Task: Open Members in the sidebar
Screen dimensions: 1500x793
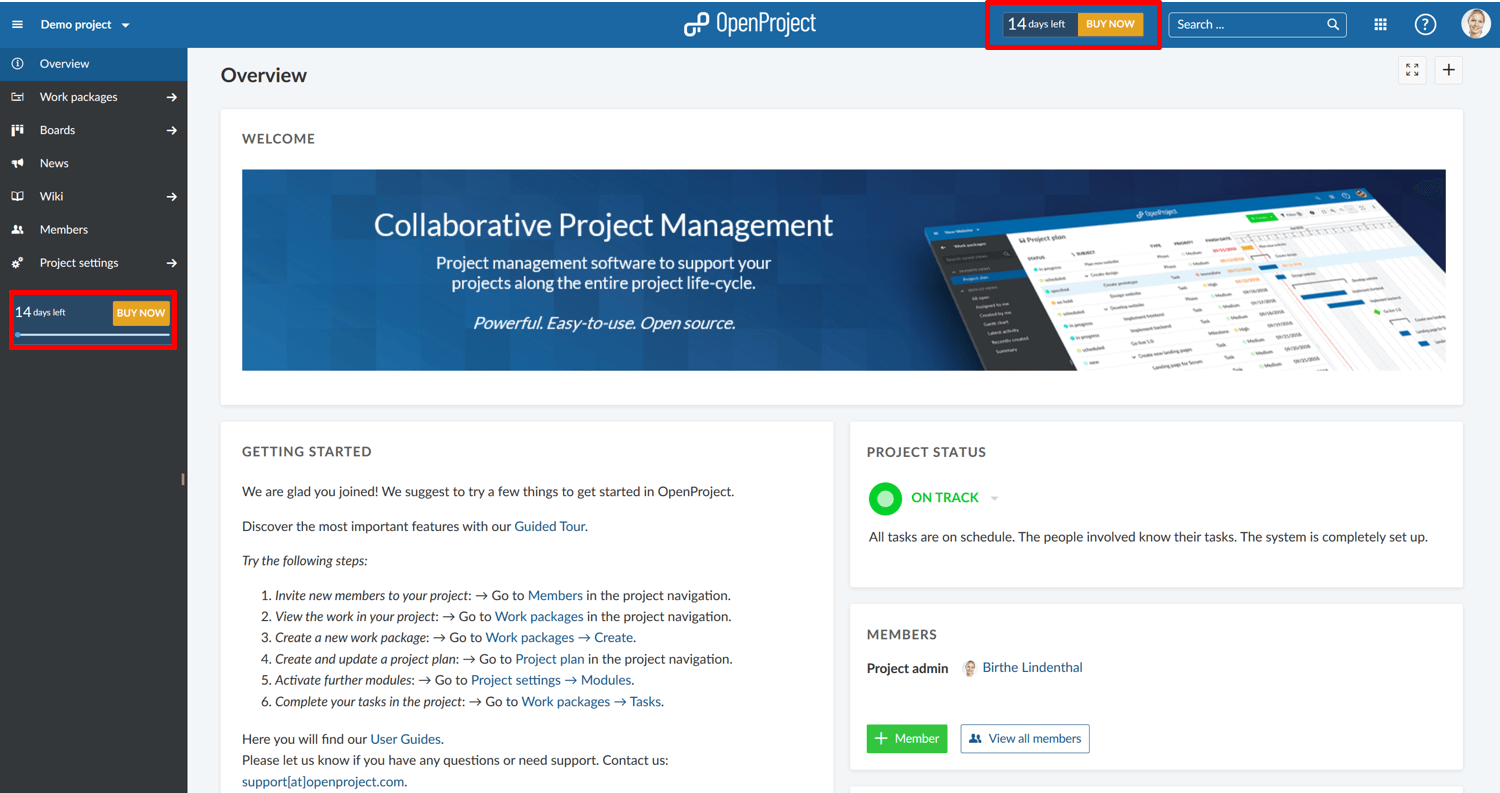Action: 63,229
